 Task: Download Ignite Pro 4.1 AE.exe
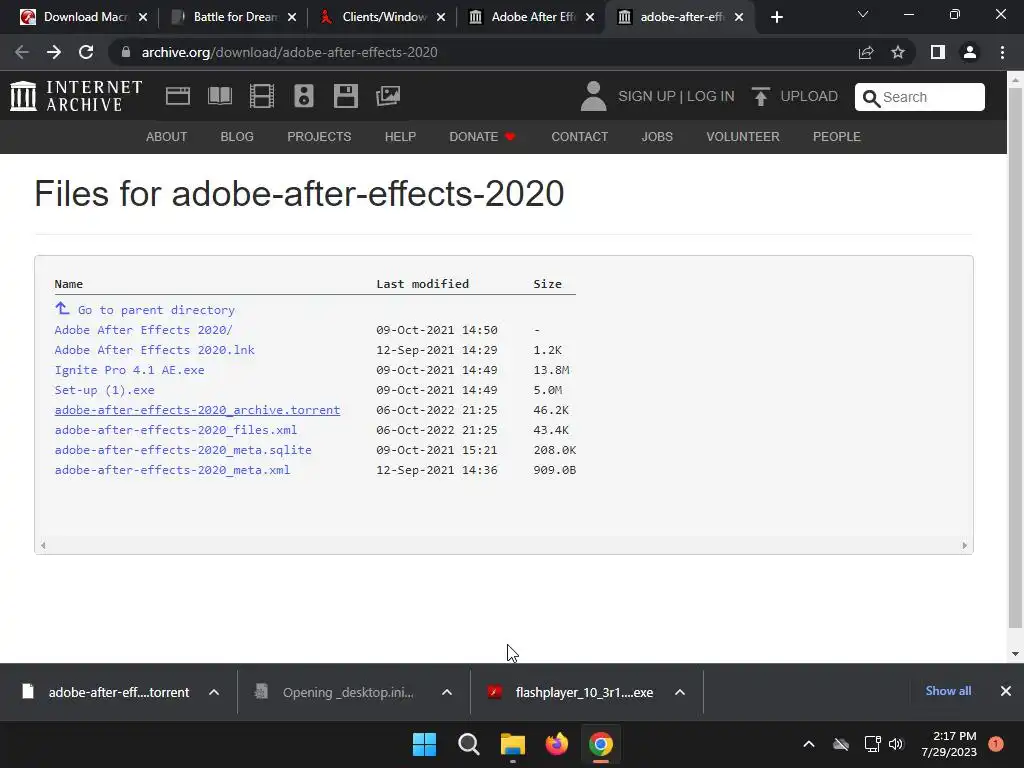click(x=129, y=370)
